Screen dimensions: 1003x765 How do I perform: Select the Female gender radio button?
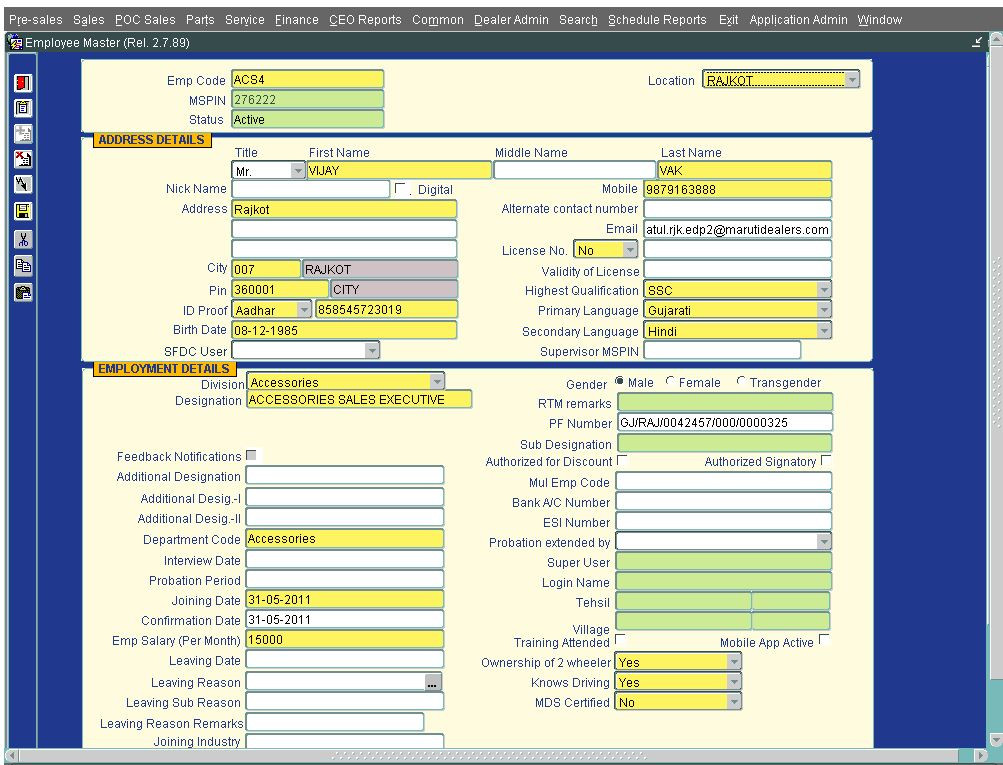pos(671,383)
